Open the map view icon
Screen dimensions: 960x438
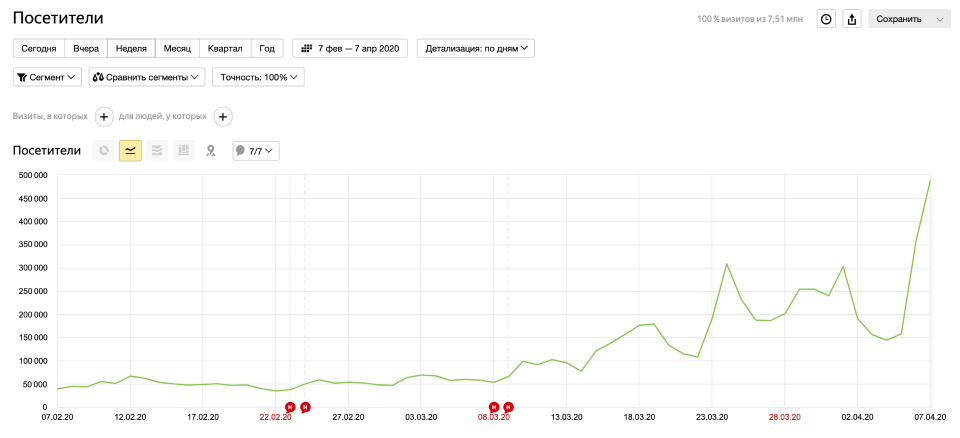[210, 151]
